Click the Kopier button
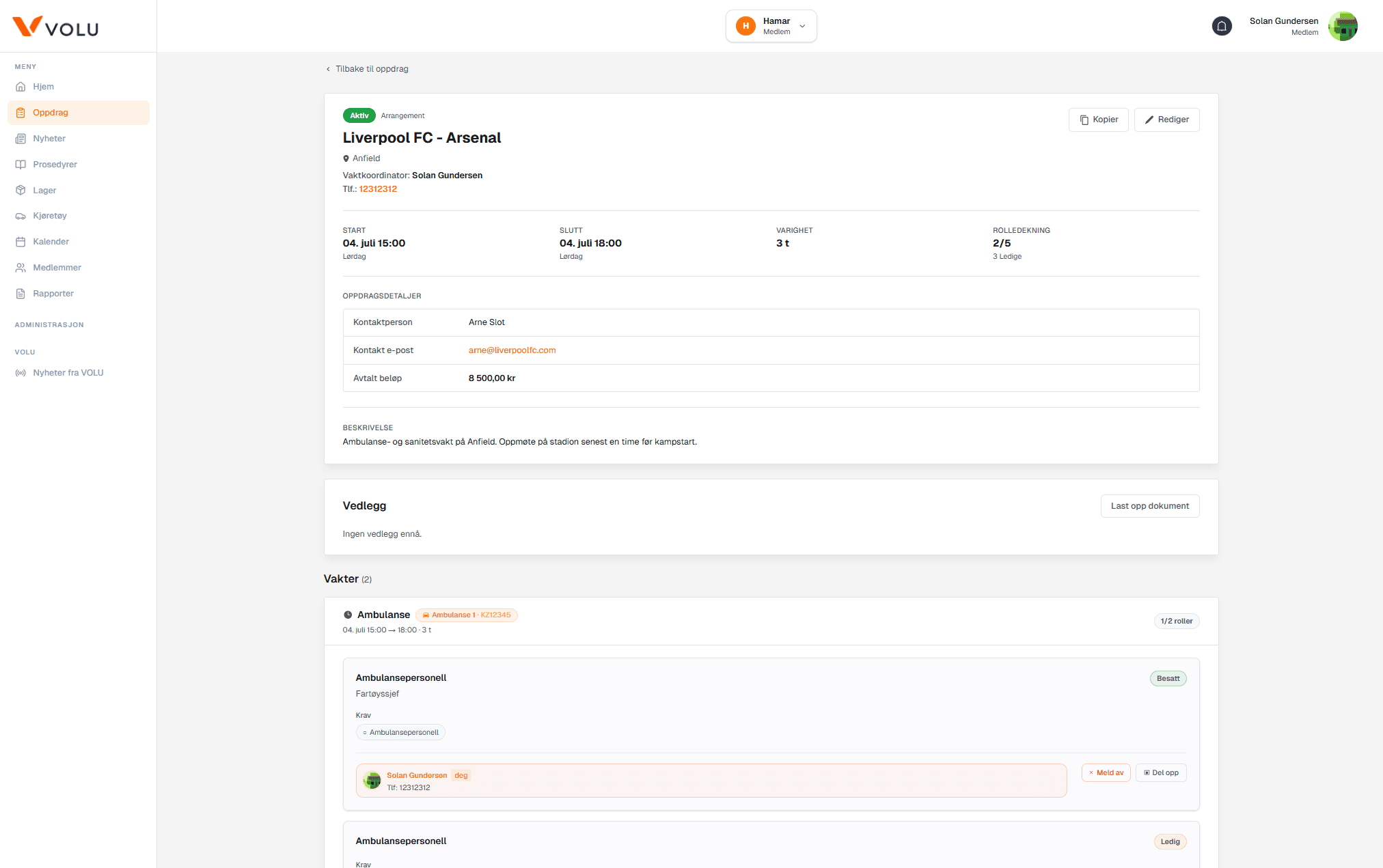 (1099, 120)
